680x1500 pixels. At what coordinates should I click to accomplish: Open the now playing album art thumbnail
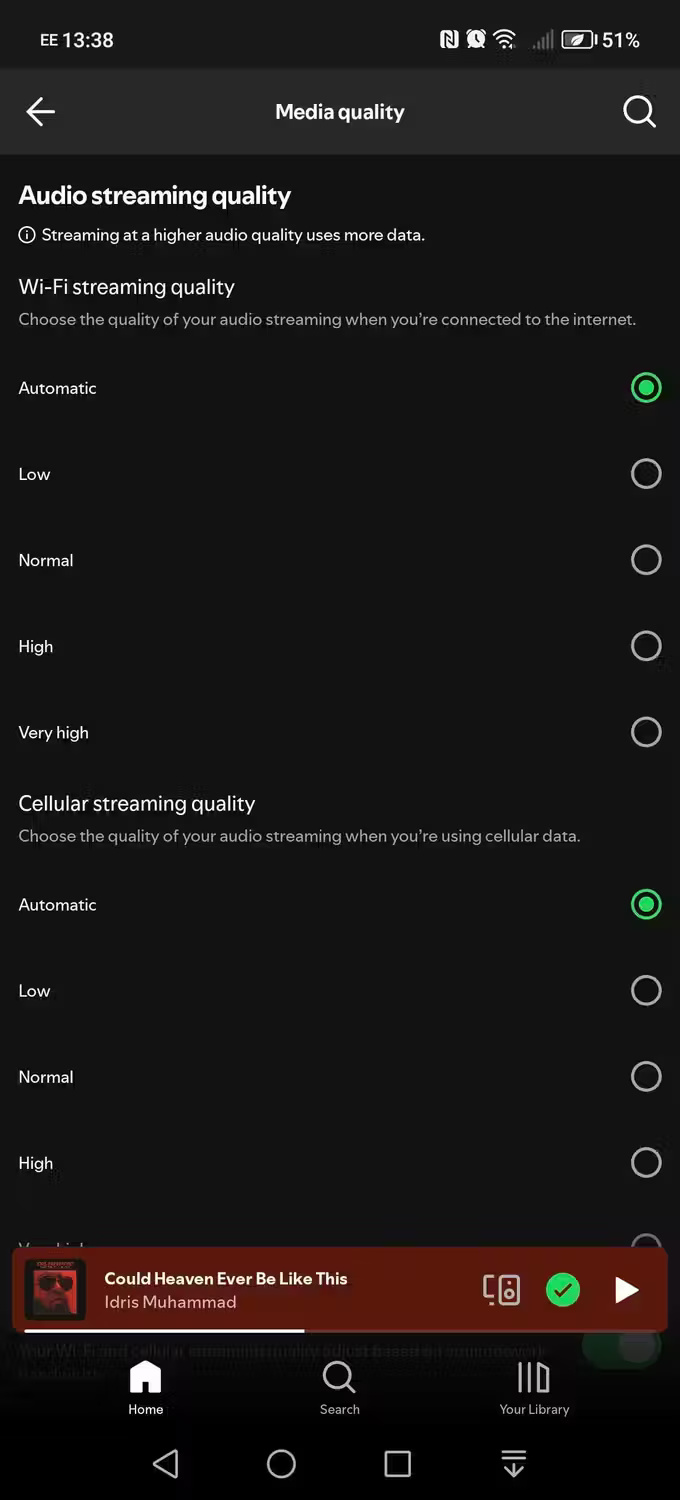tap(55, 1290)
